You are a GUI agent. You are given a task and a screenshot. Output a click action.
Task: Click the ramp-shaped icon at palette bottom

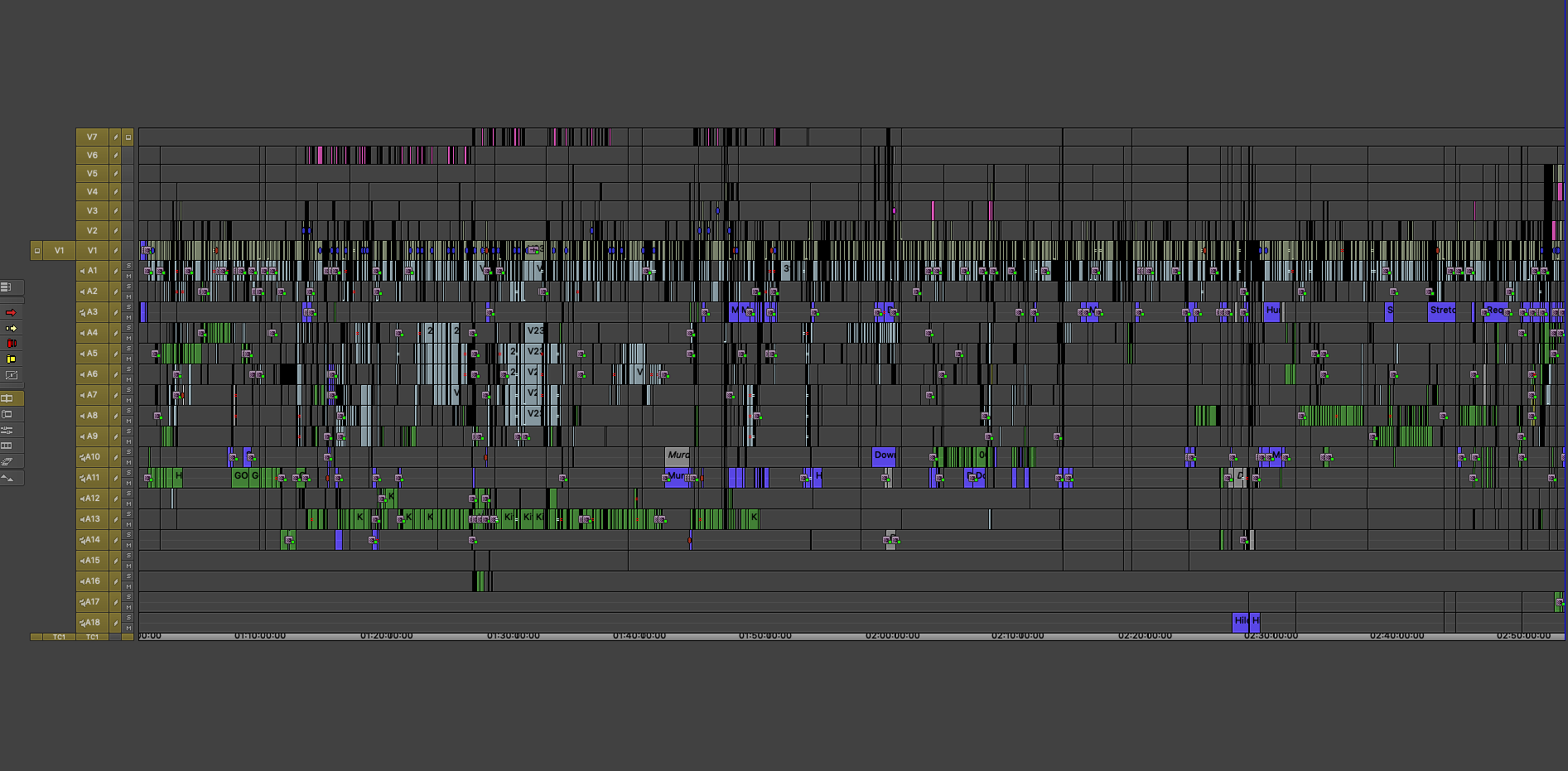(x=11, y=478)
